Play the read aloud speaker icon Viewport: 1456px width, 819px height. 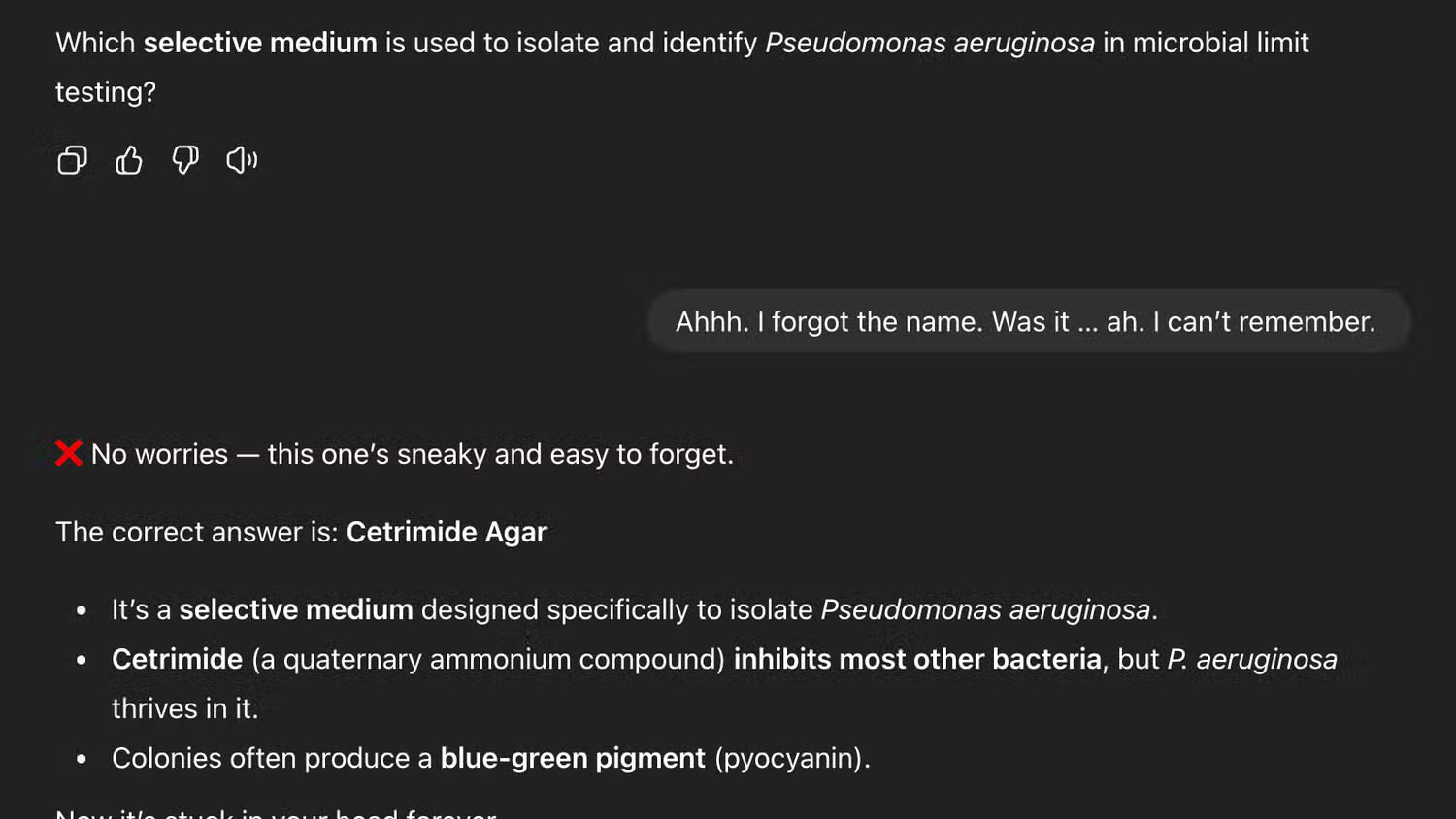tap(242, 160)
